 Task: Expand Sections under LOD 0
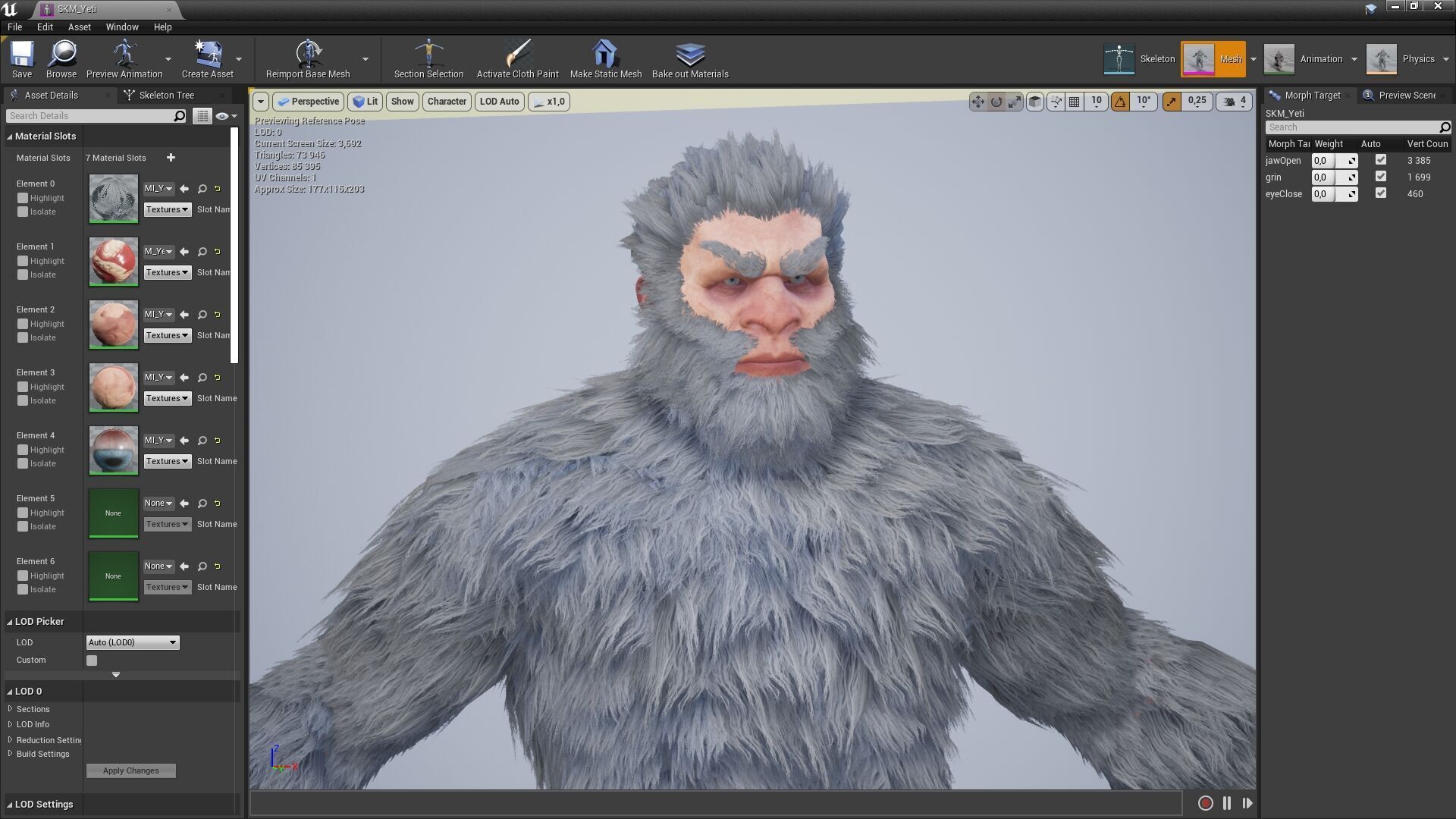(x=11, y=709)
